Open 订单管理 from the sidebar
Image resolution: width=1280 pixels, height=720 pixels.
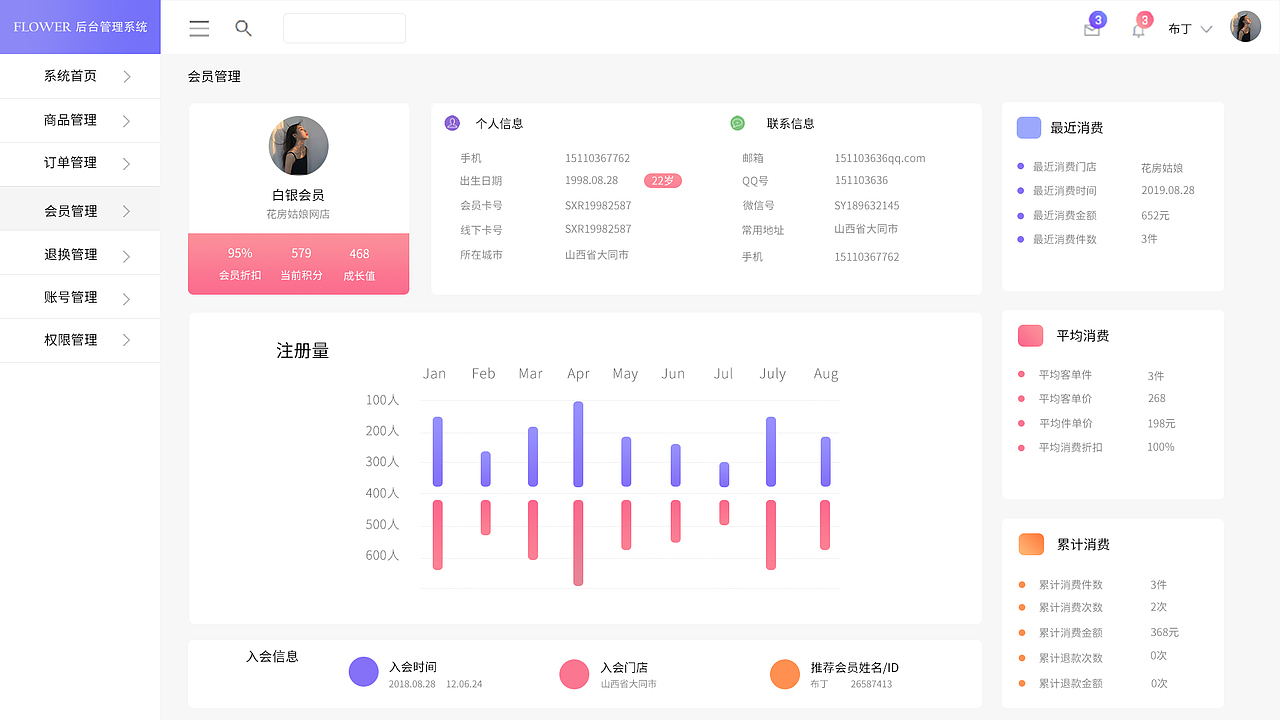(70, 165)
